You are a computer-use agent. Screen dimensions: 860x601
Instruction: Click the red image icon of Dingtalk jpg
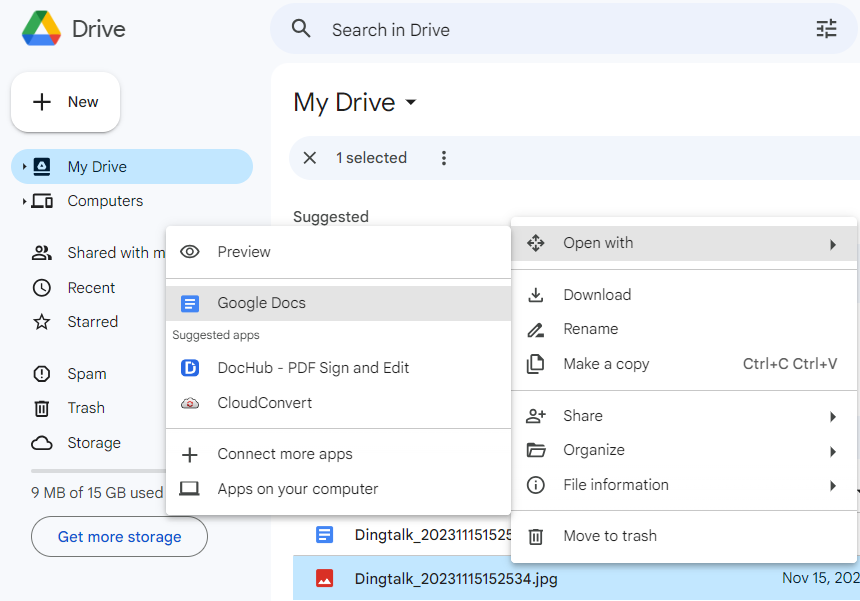(324, 579)
